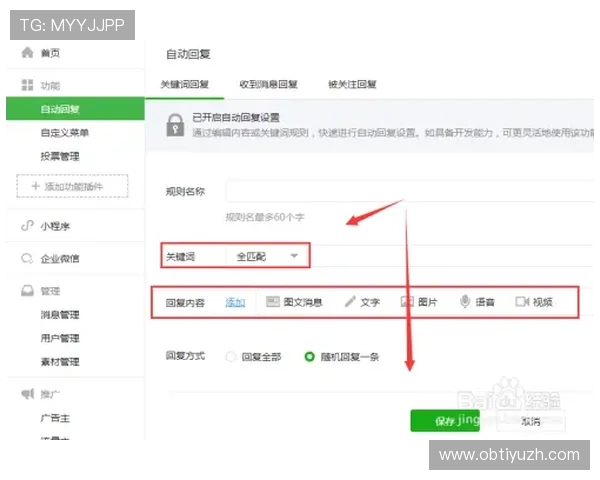Open 消息管理 in the sidebar
This screenshot has width=600, height=480.
click(x=60, y=315)
